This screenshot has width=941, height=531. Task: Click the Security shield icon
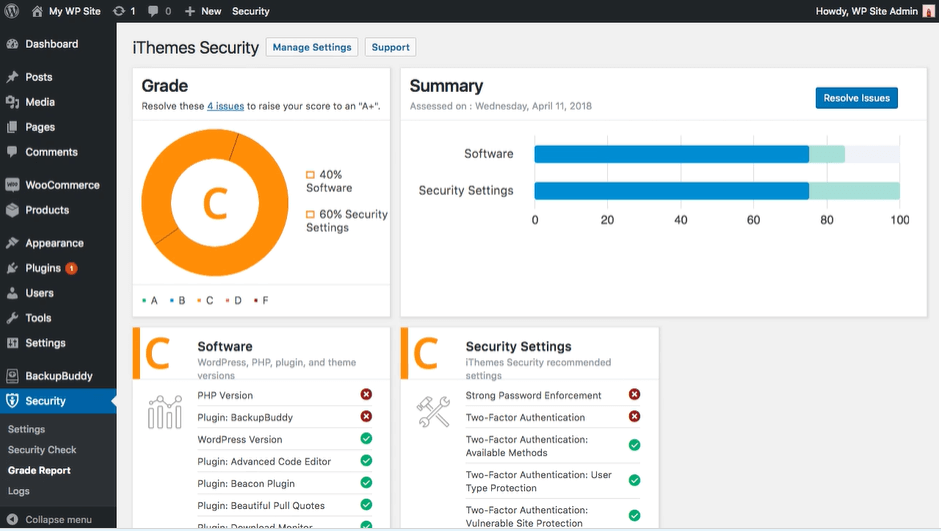click(12, 401)
